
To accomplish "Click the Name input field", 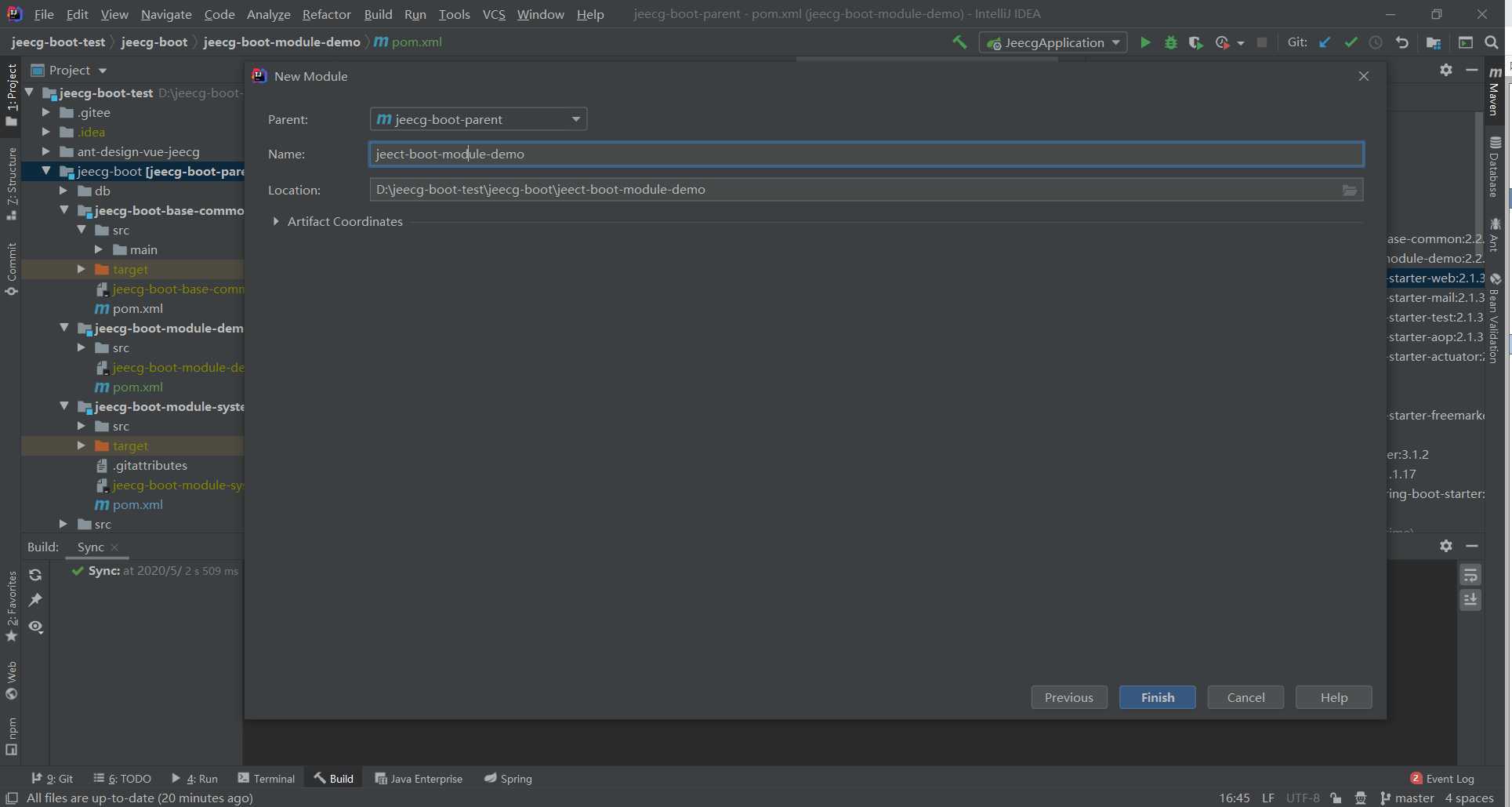I will (866, 154).
